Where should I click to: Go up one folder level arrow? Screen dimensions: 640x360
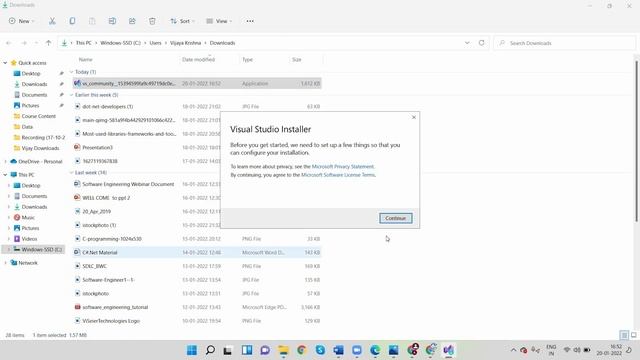tap(49, 43)
